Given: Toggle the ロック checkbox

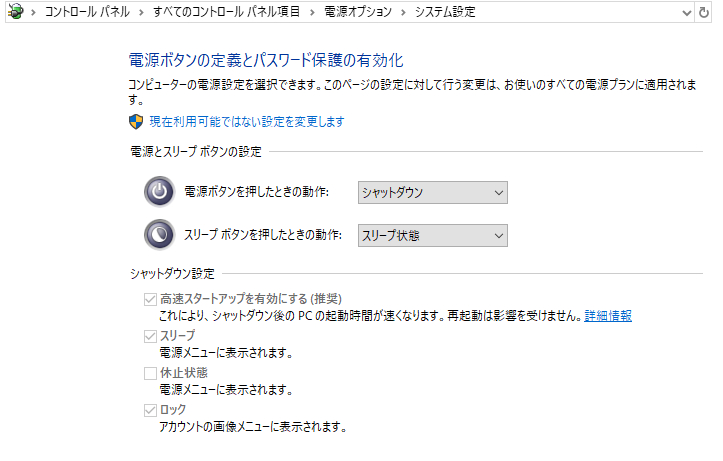Looking at the screenshot, I should [151, 410].
